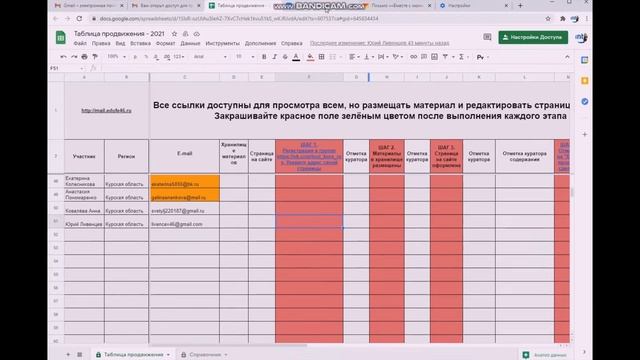Viewport: 640px width, 360px height.
Task: Open the Справка menu
Action: 291,43
